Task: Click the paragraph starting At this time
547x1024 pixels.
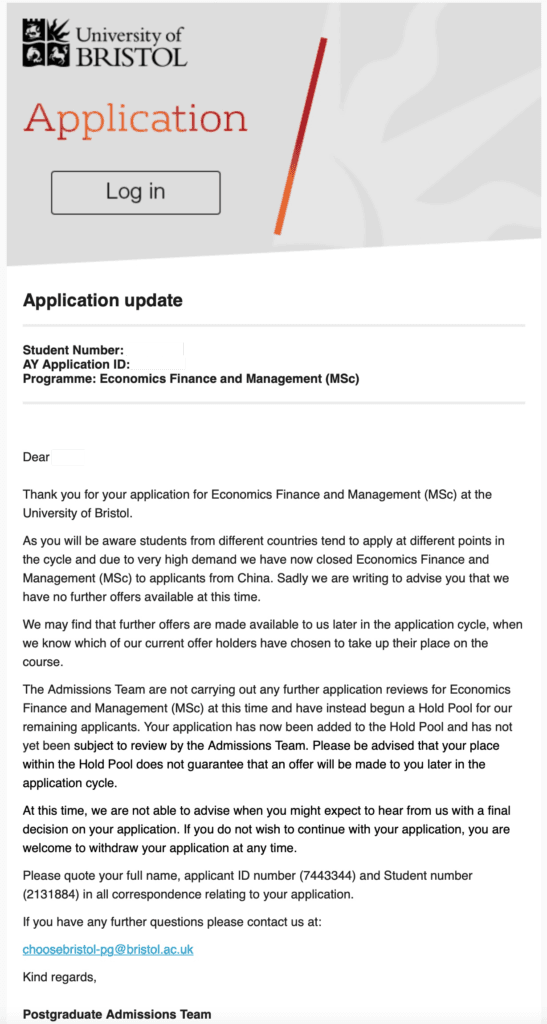Action: point(266,829)
